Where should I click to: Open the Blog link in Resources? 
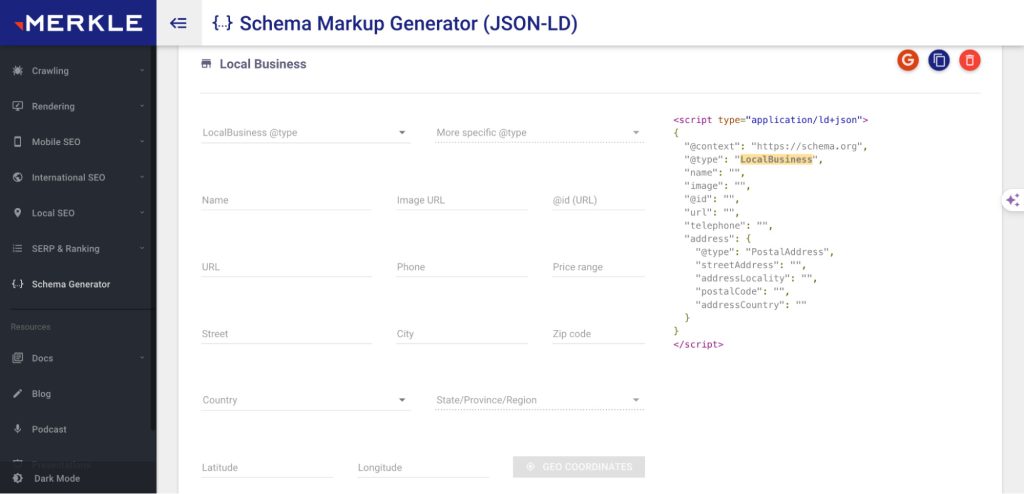point(41,394)
